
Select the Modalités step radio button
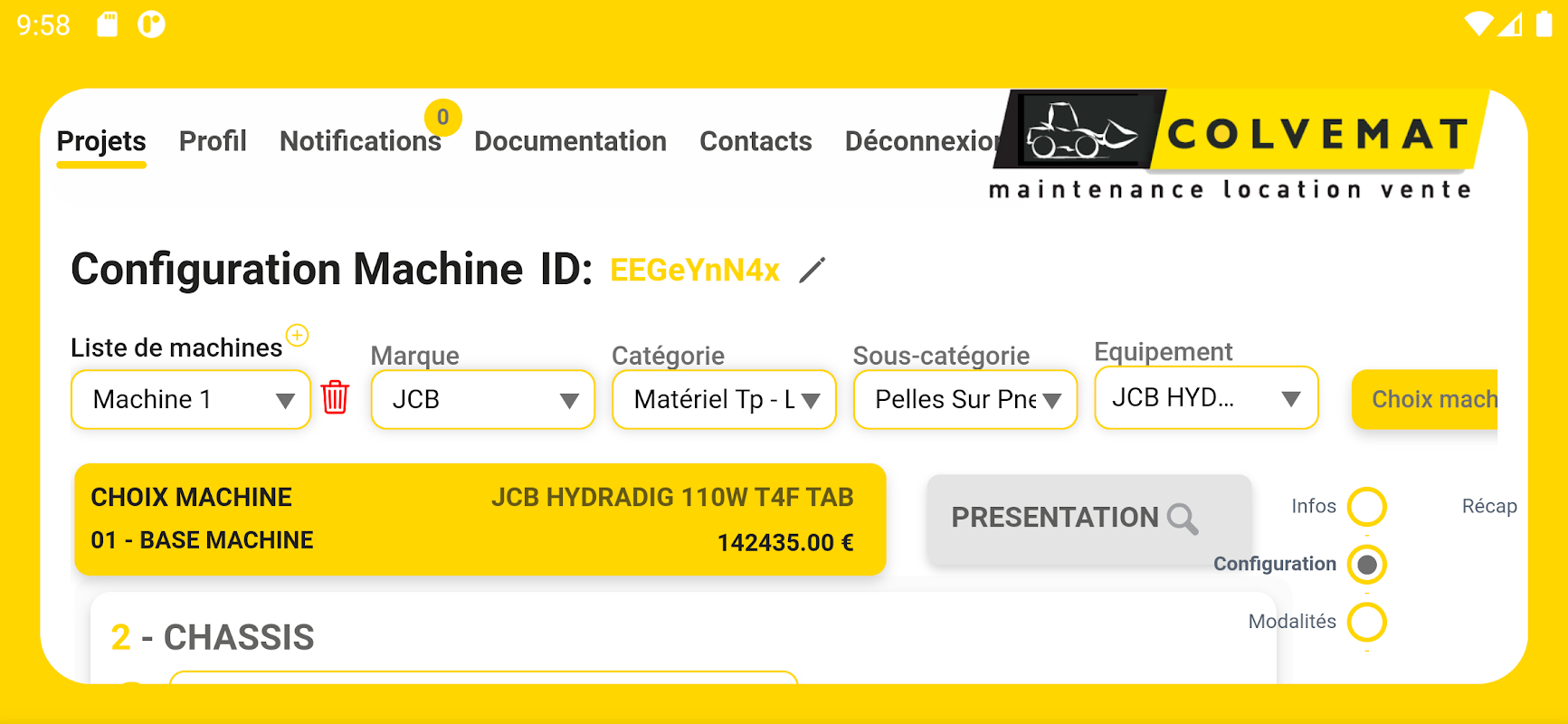click(x=1366, y=622)
